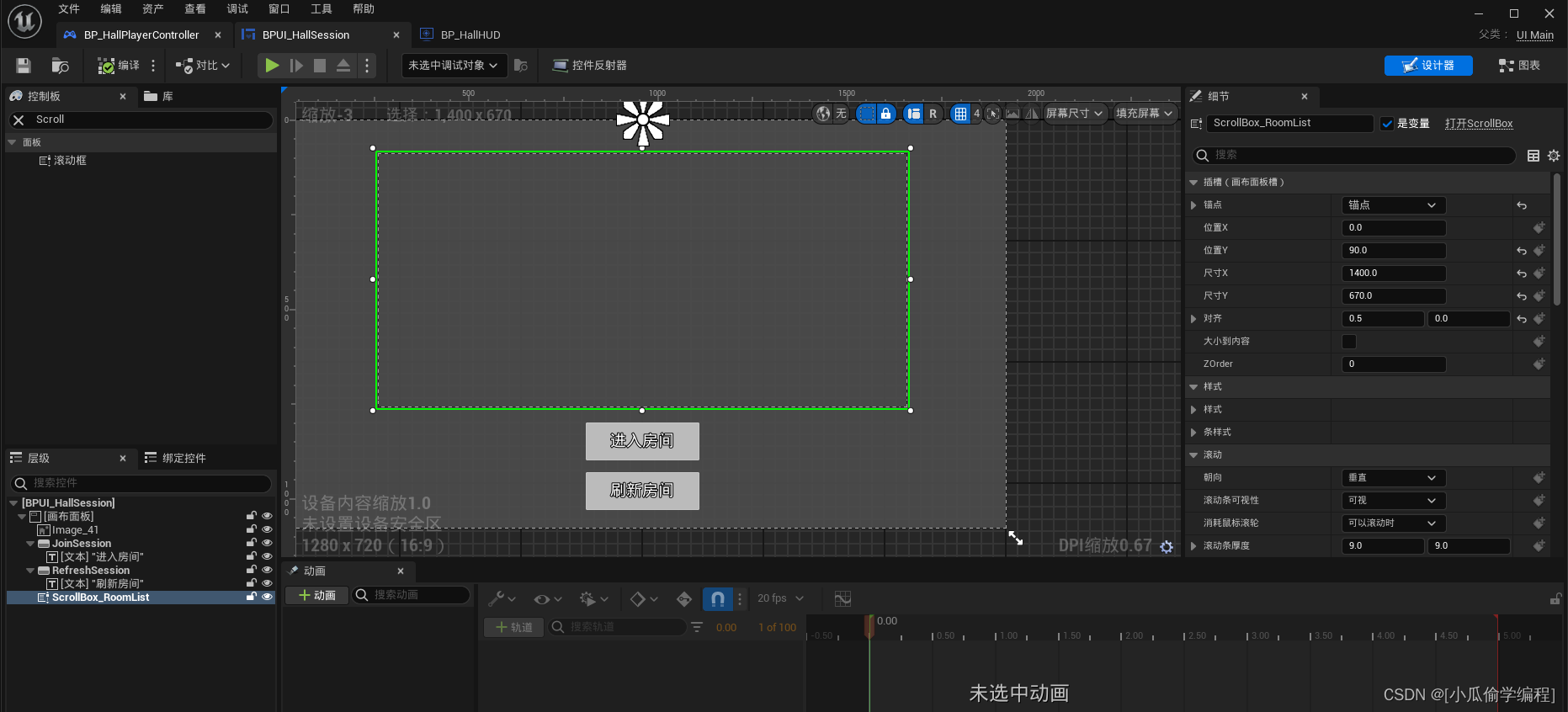Open Screen Size (屏幕尺寸) dropdown

[1074, 114]
